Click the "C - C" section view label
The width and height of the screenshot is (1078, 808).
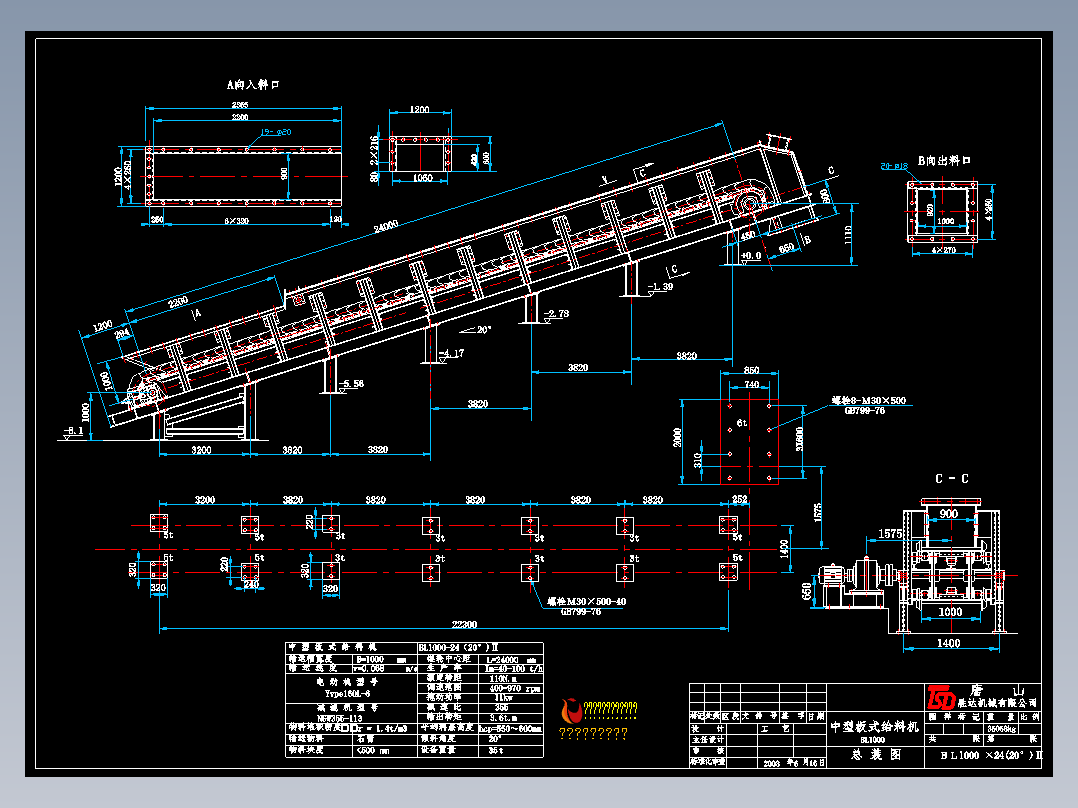pyautogui.click(x=952, y=479)
